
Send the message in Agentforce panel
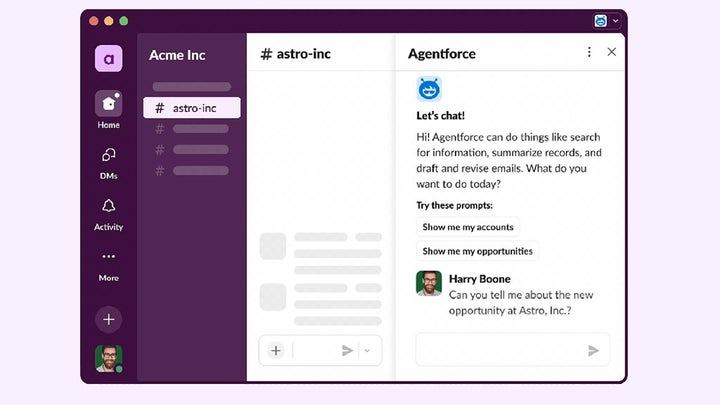[593, 350]
